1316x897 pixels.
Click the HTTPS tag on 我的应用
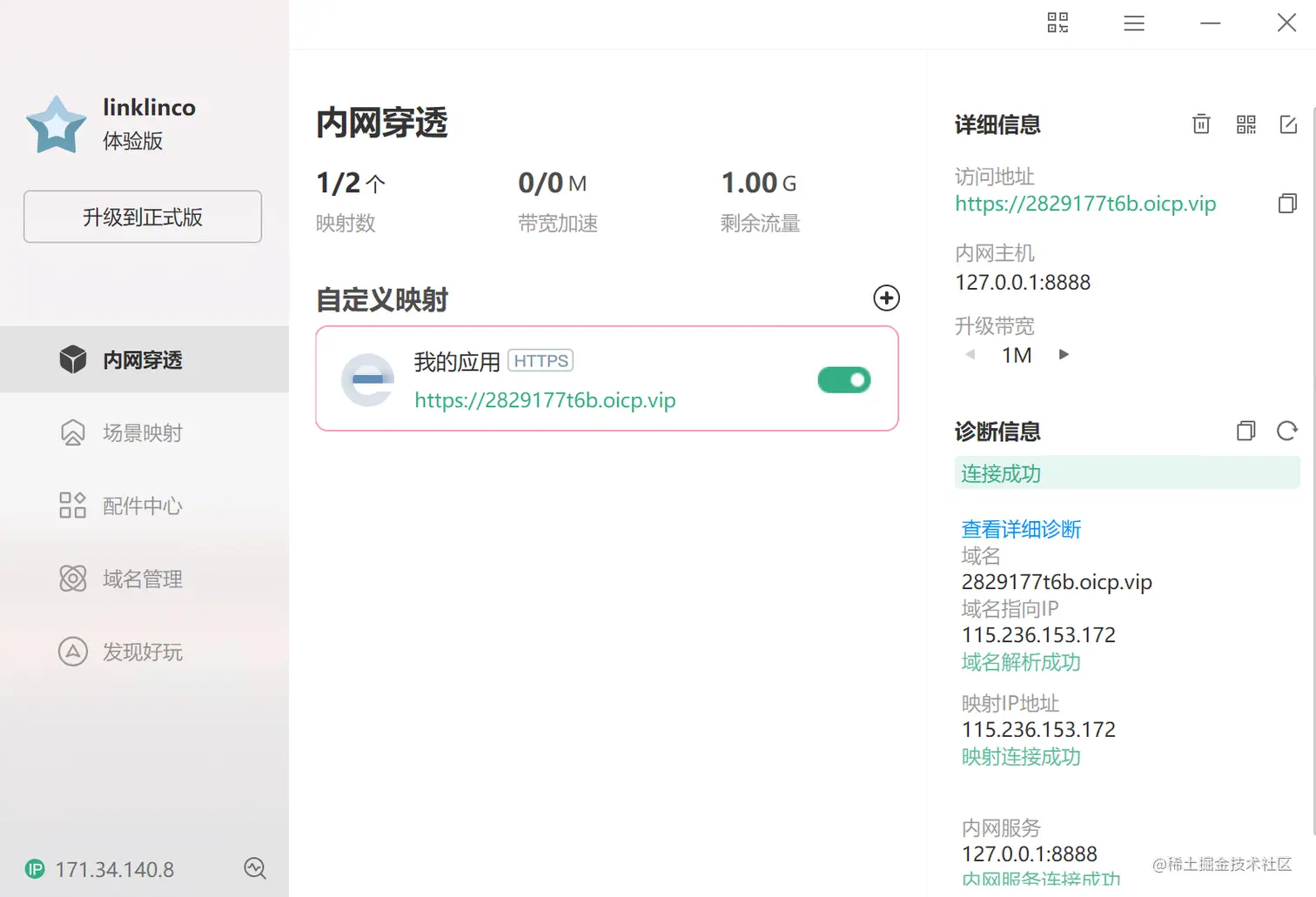pos(540,361)
